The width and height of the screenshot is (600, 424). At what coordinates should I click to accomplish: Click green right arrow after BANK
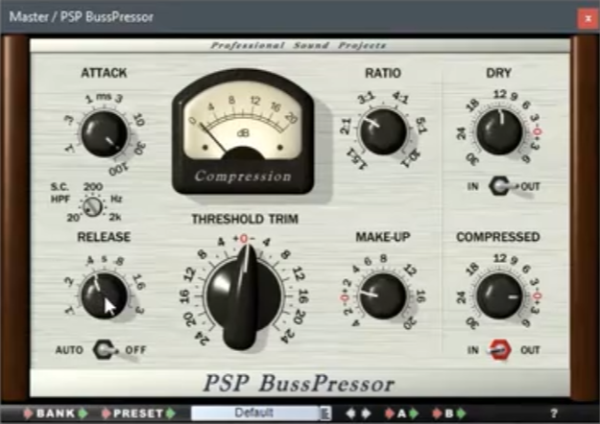(x=83, y=414)
